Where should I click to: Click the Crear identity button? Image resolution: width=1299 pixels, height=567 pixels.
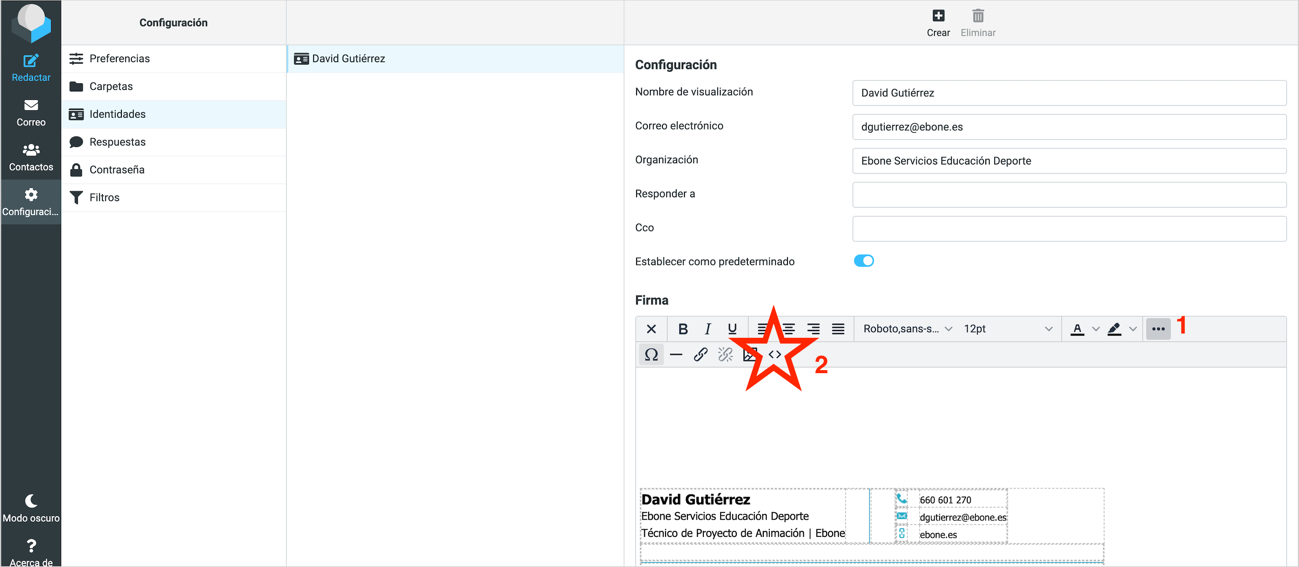(x=938, y=23)
